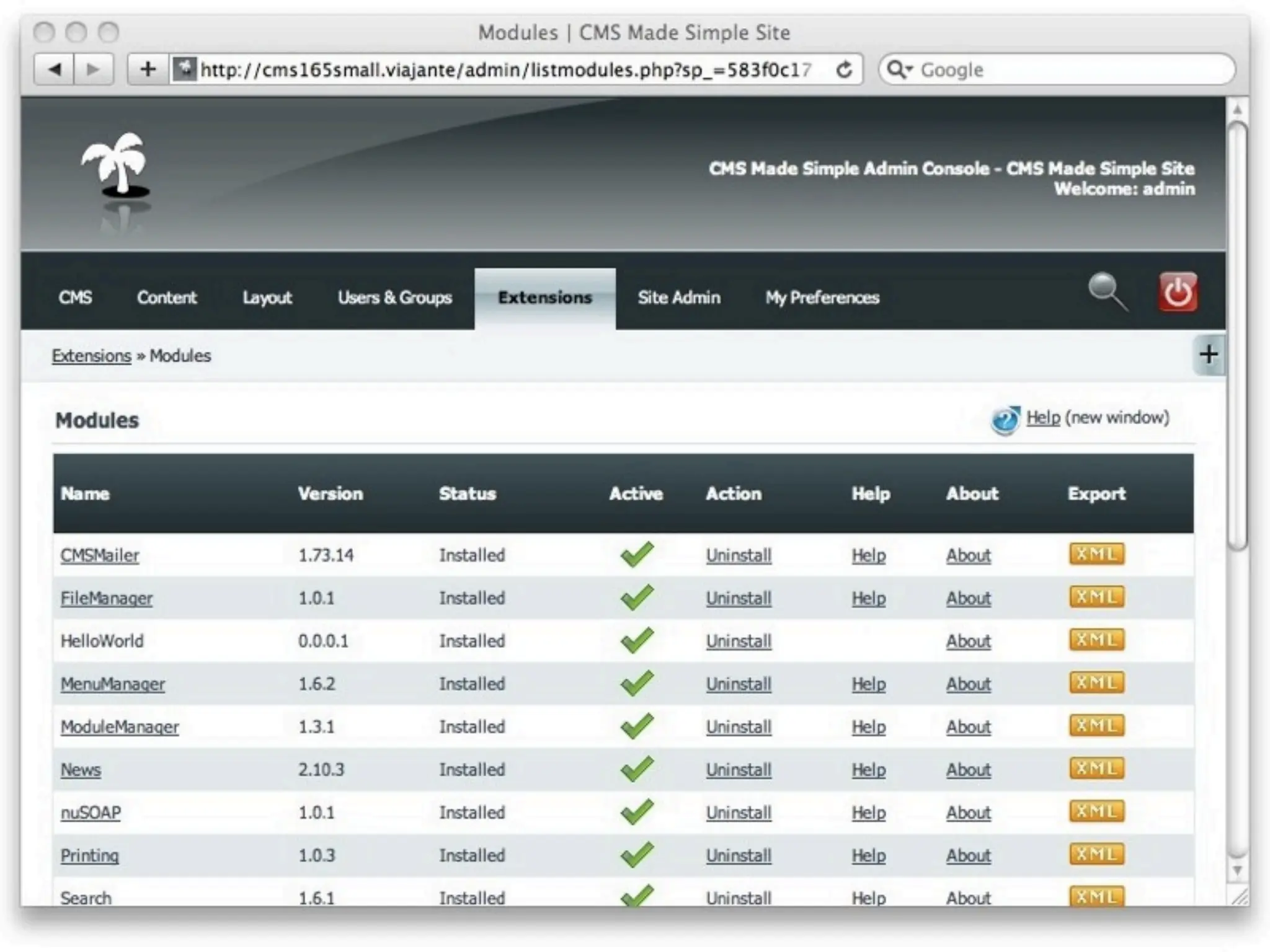Open About for nuSOAP
Viewport: 1270px width, 952px height.
click(968, 812)
